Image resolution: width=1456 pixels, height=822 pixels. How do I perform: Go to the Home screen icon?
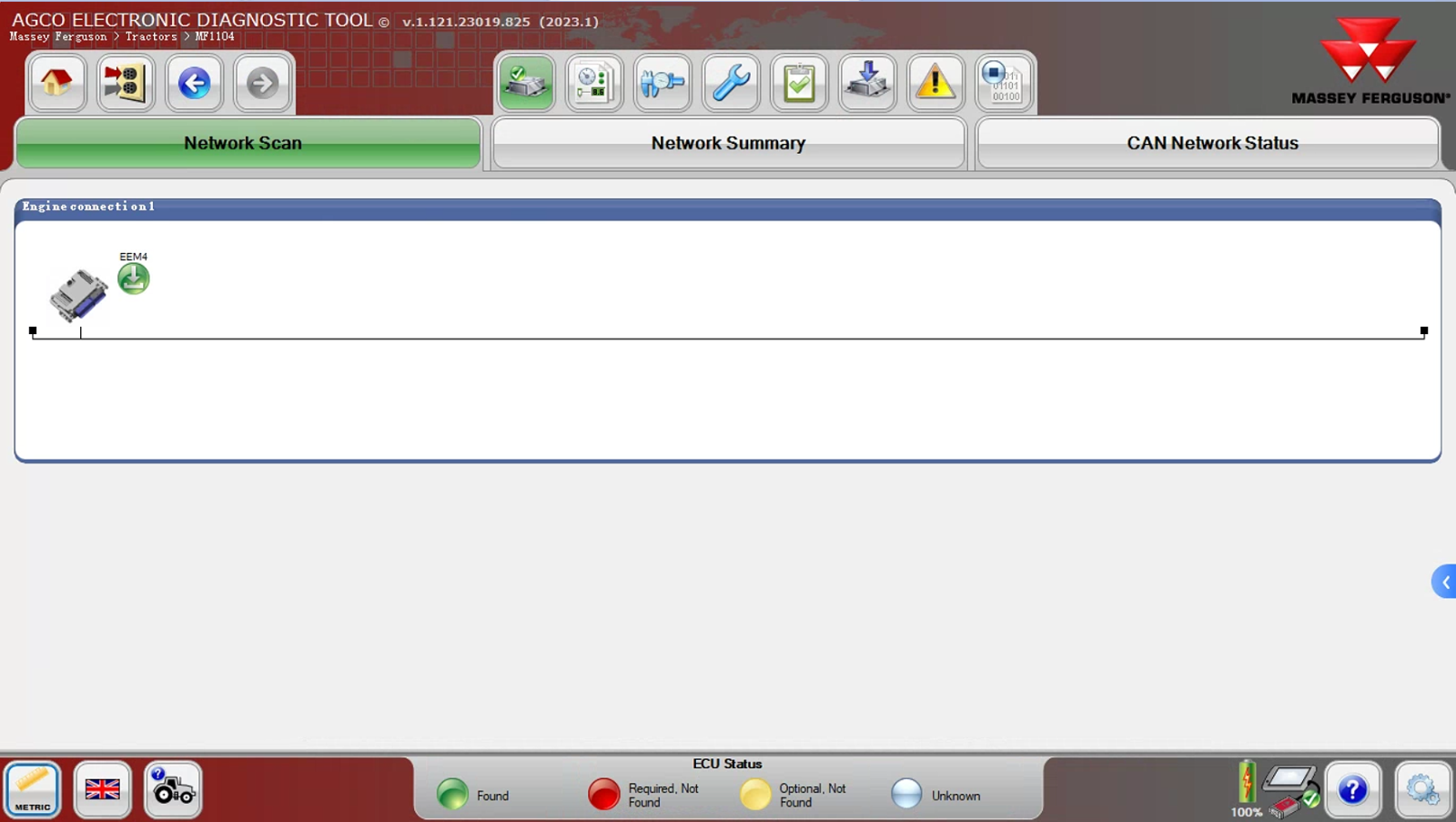click(x=56, y=83)
